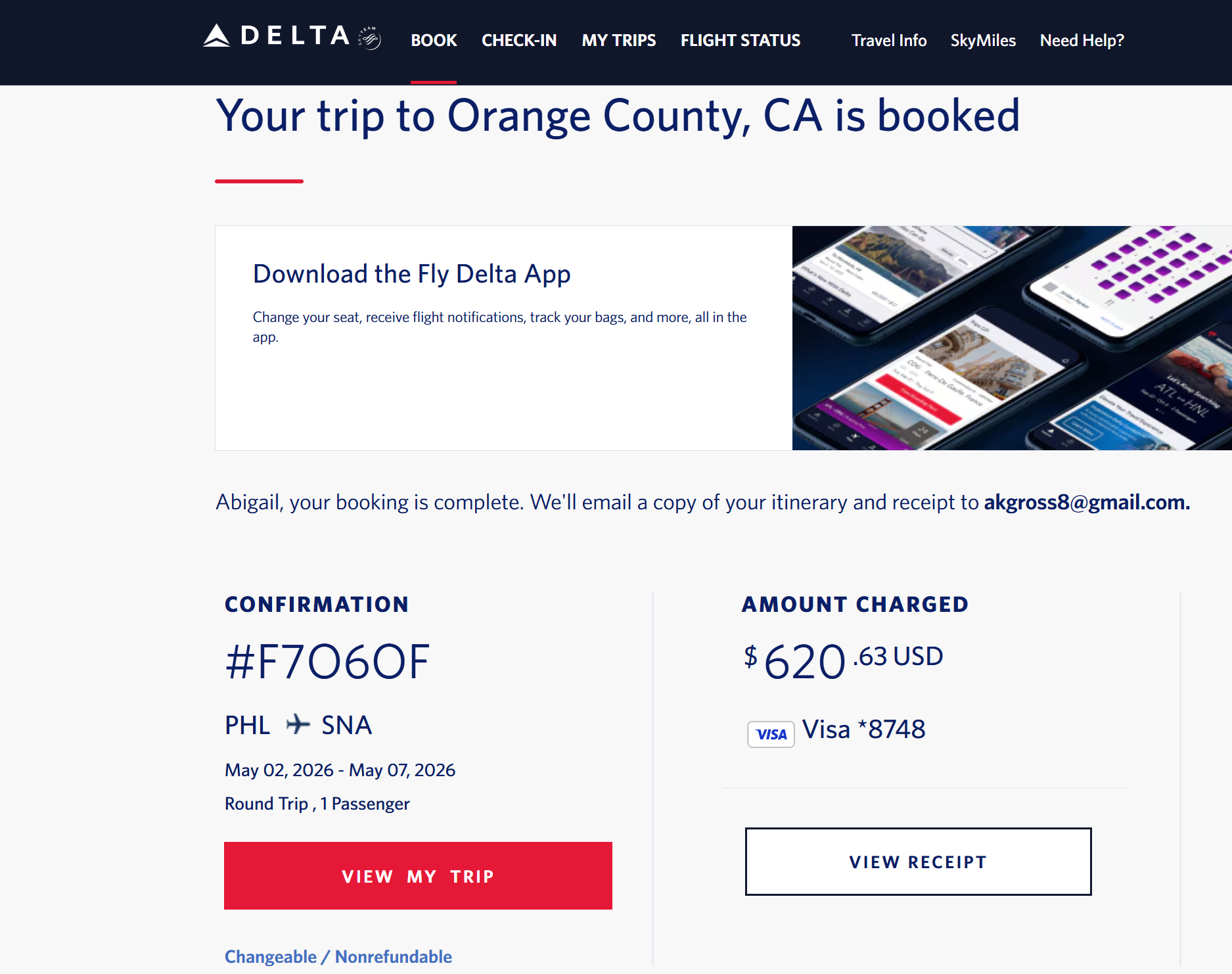Click the DELTA wordmark text in header
1232x974 pixels.
click(x=295, y=35)
